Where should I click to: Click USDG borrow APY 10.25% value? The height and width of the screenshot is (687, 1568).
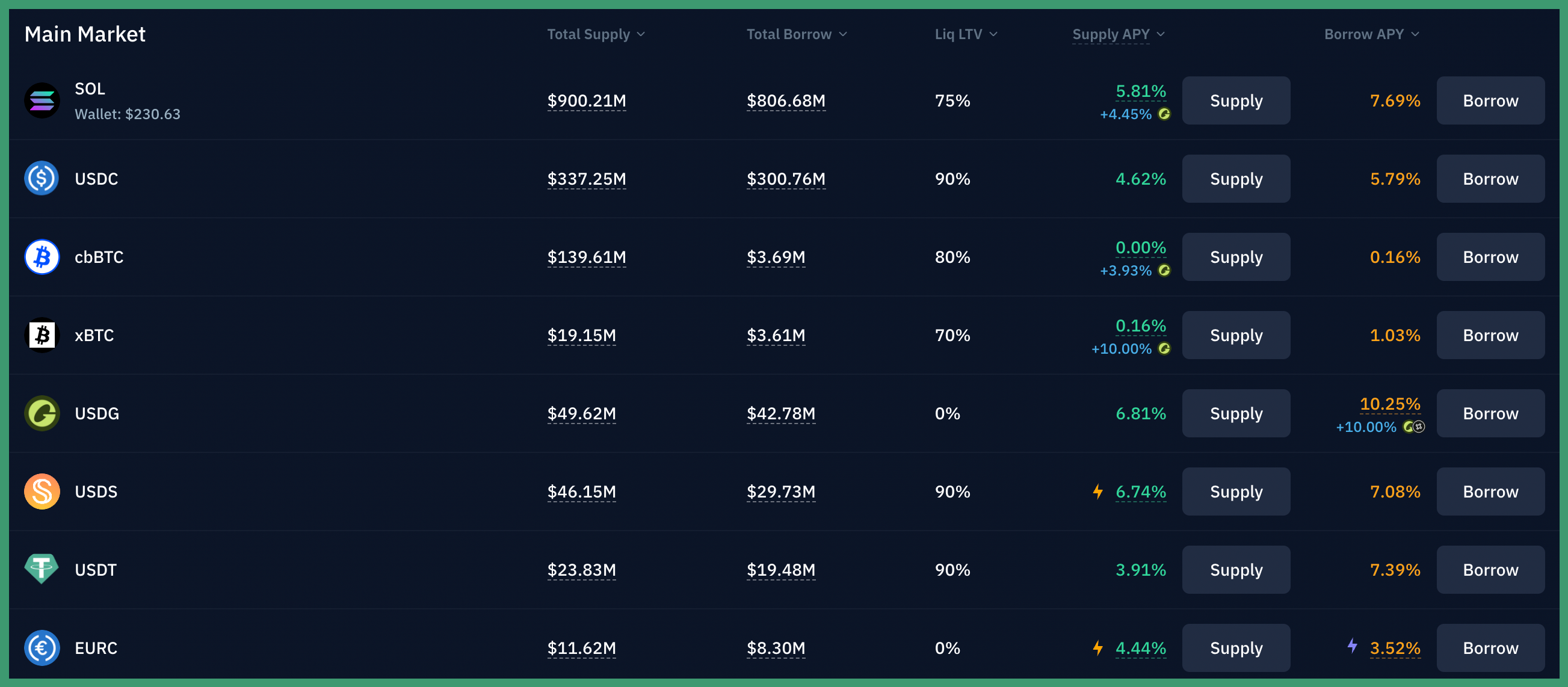[1390, 404]
